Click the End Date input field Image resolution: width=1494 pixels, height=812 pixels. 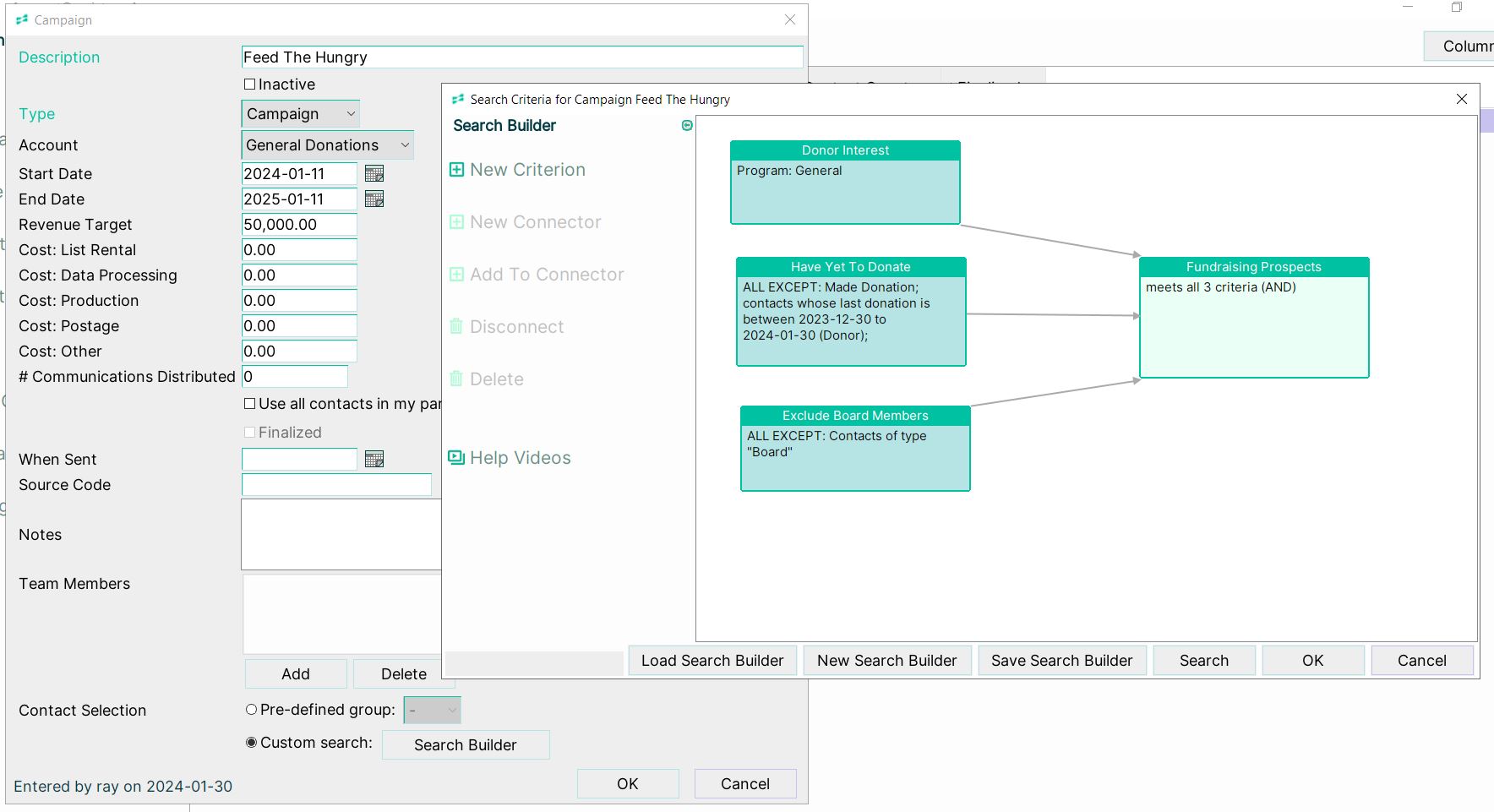coord(299,199)
